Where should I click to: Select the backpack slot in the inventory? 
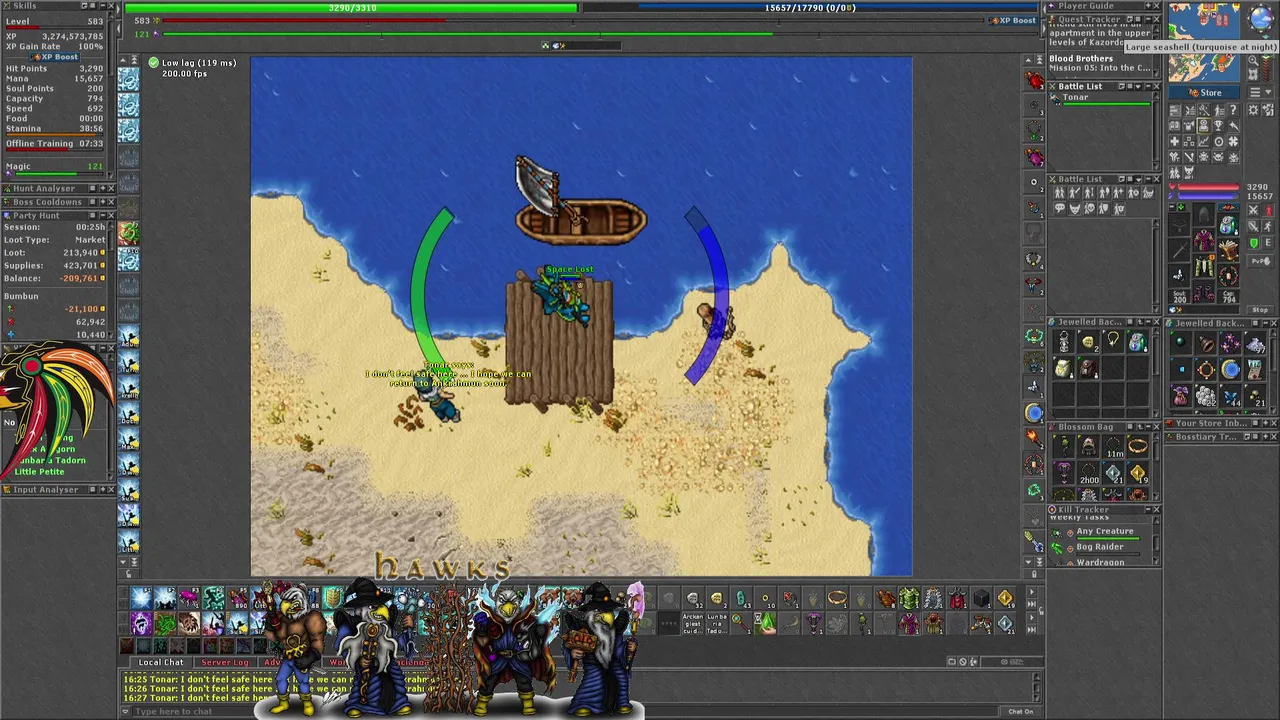click(1228, 225)
